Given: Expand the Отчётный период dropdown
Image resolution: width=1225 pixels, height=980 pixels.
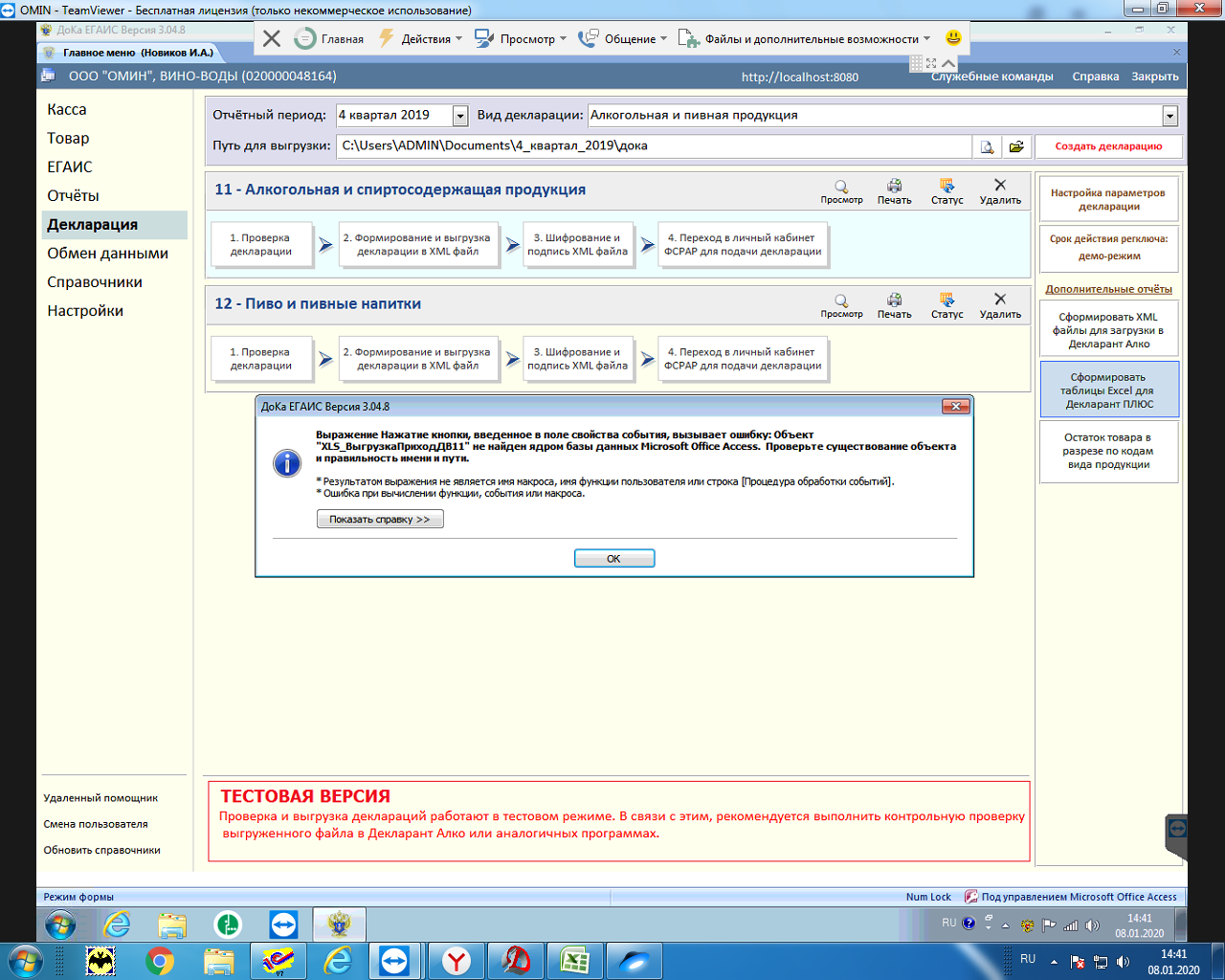Looking at the screenshot, I should (460, 116).
